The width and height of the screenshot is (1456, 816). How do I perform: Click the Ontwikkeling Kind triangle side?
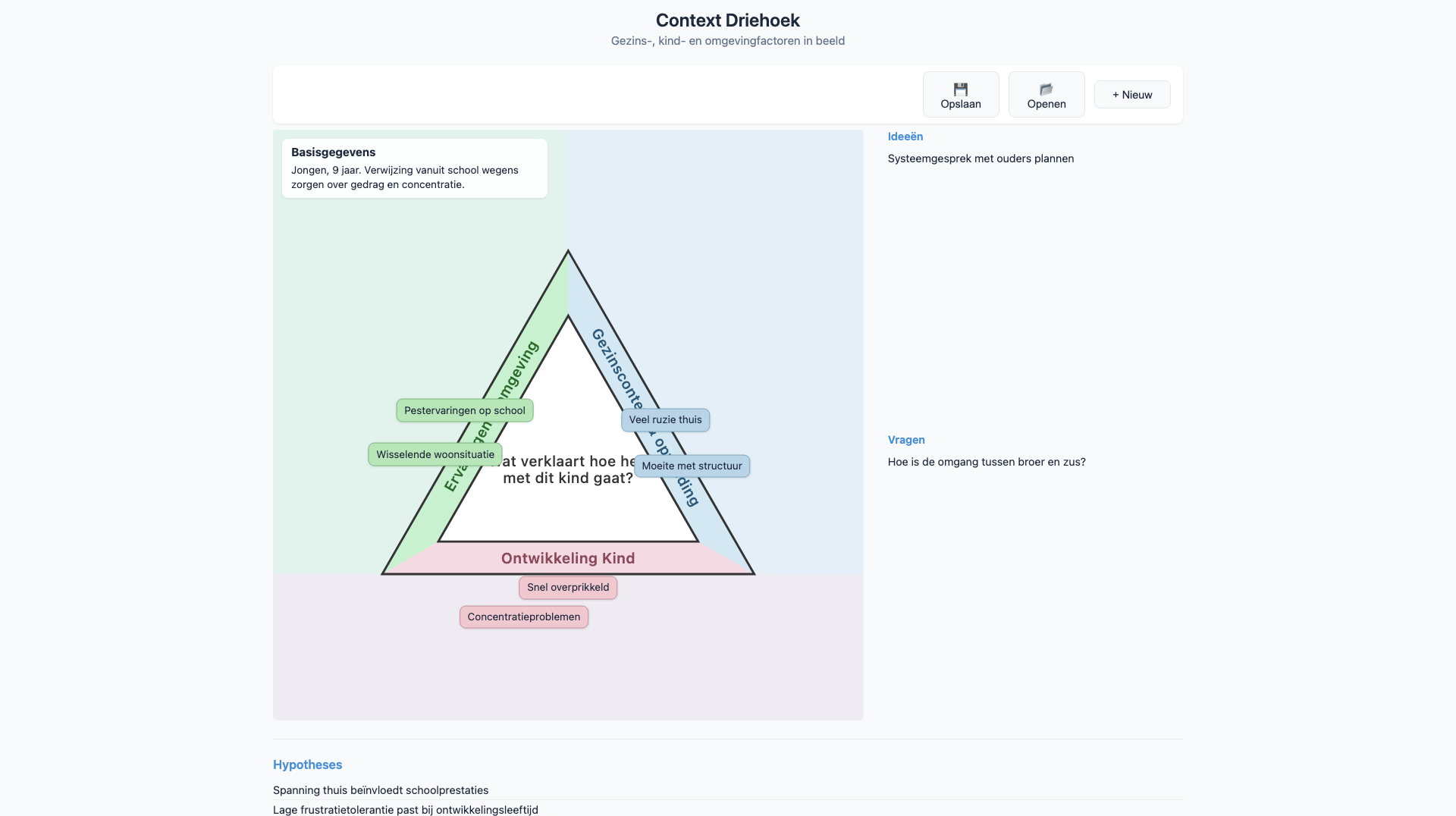click(568, 558)
